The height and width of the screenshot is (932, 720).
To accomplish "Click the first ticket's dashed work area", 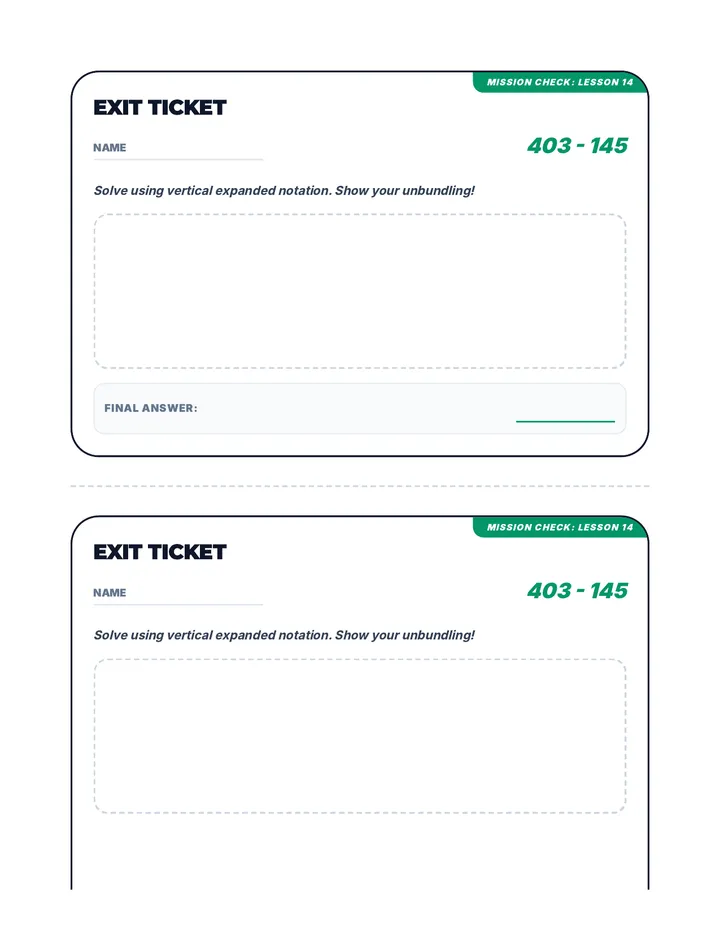I will [360, 291].
